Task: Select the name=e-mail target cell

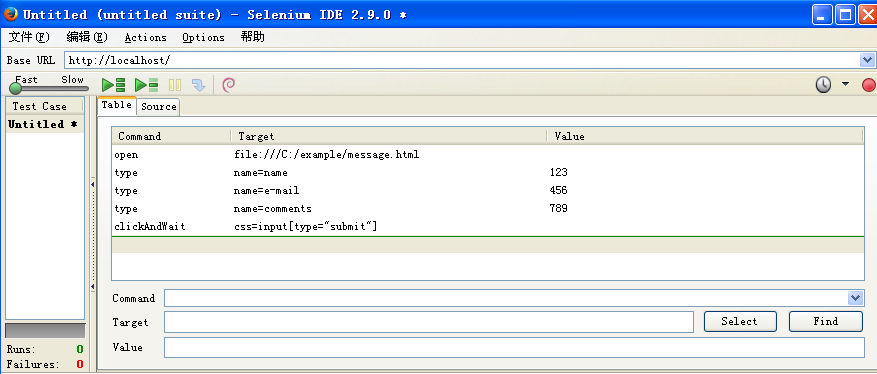Action: coord(266,191)
